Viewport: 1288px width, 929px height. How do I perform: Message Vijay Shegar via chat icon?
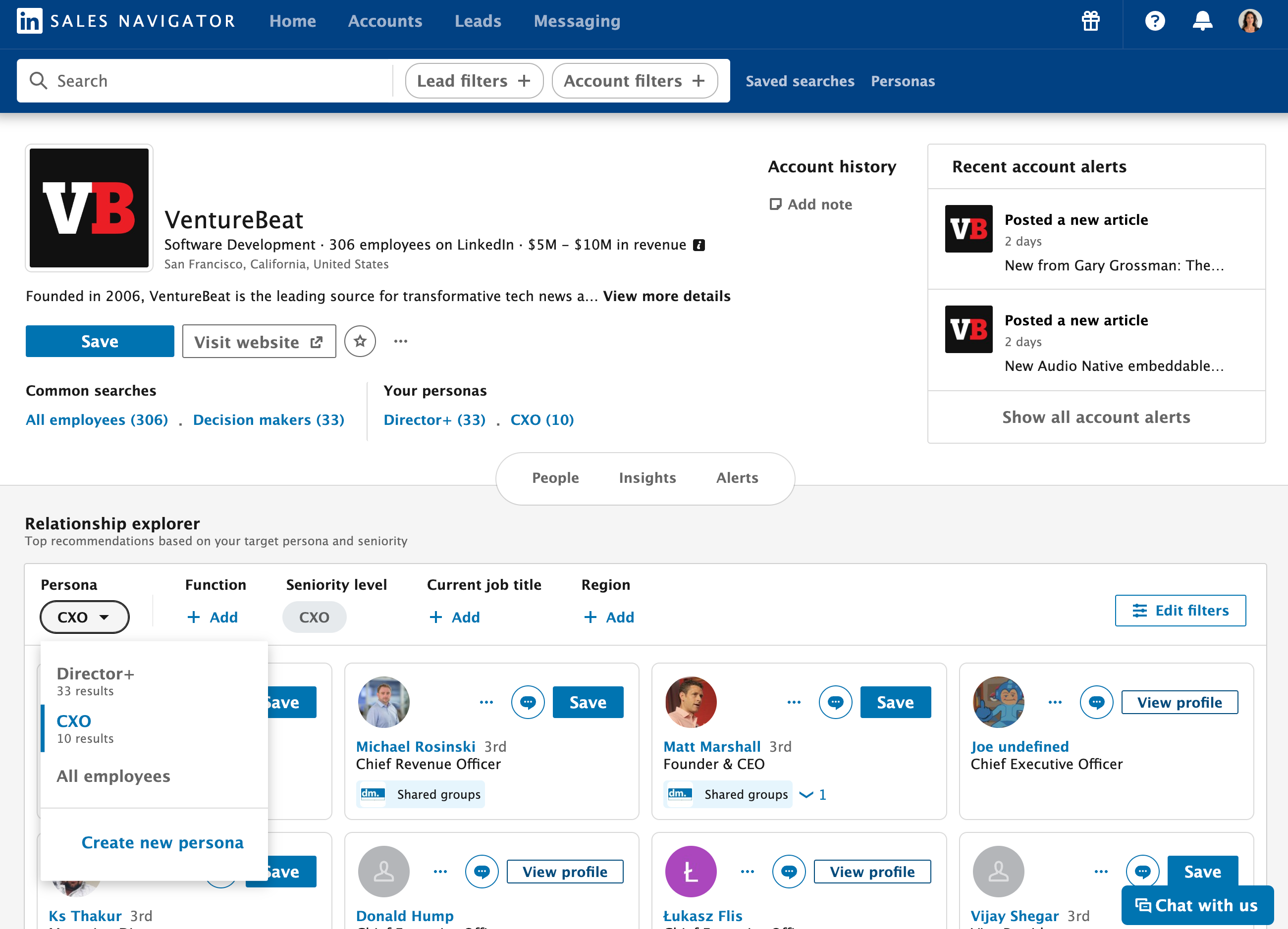coord(1142,872)
